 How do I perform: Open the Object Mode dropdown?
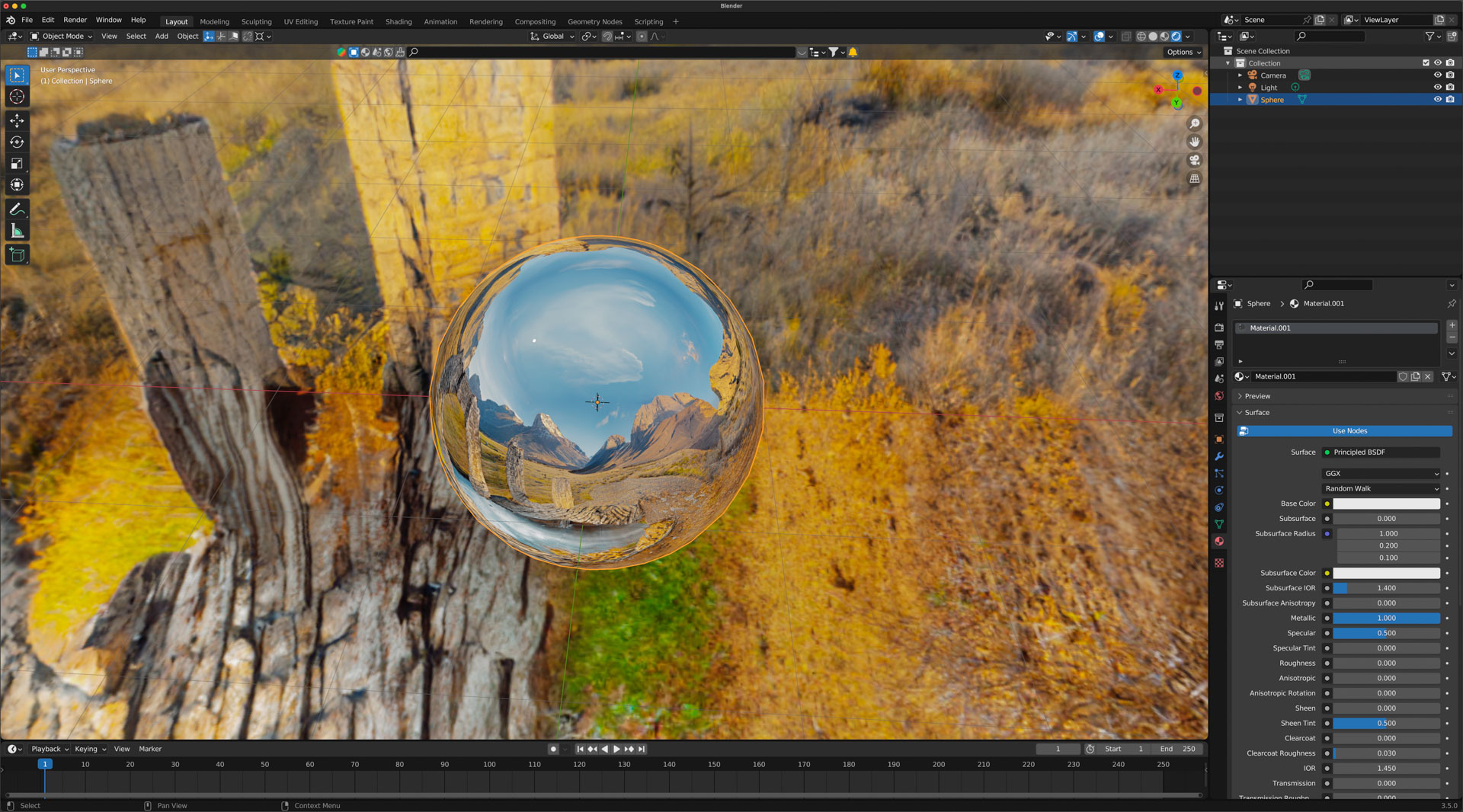61,36
